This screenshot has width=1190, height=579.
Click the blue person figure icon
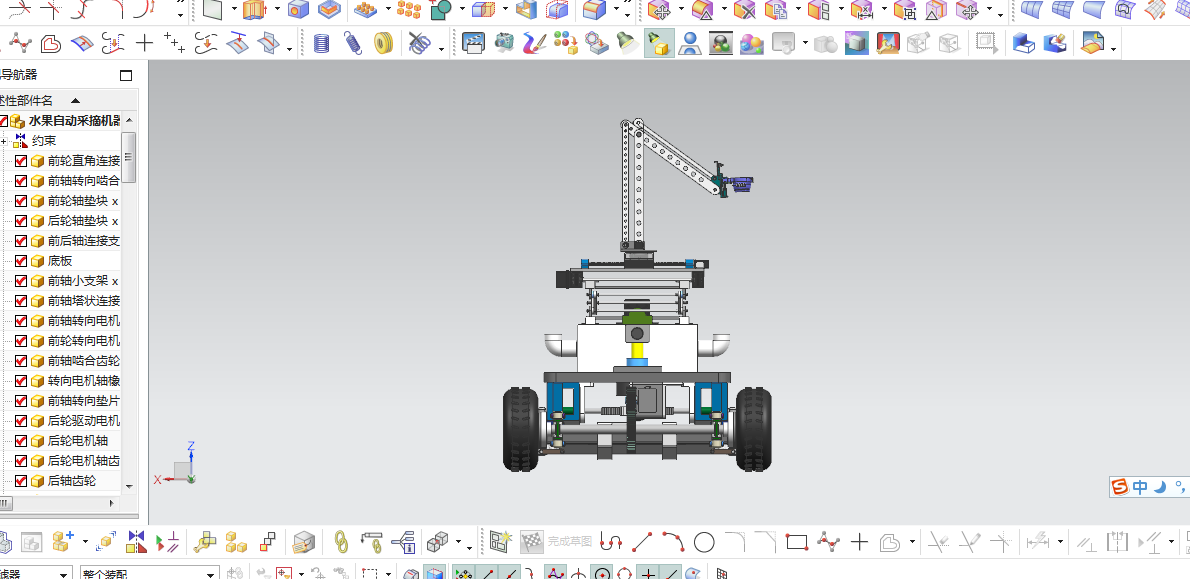pos(689,42)
